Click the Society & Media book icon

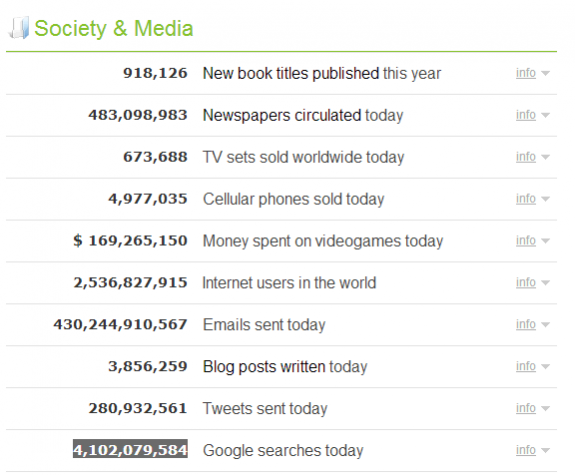pyautogui.click(x=19, y=28)
